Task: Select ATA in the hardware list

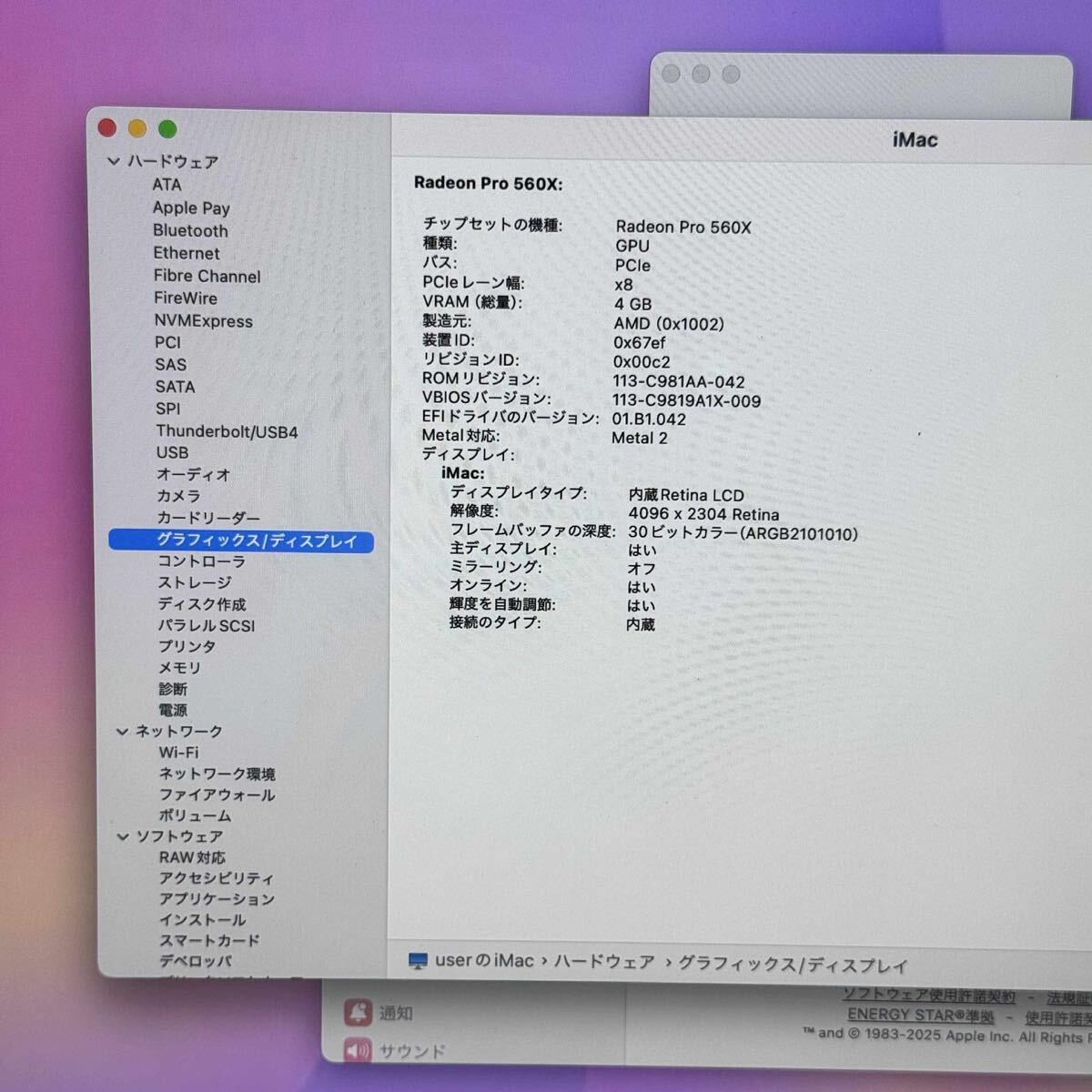Action: tap(167, 185)
